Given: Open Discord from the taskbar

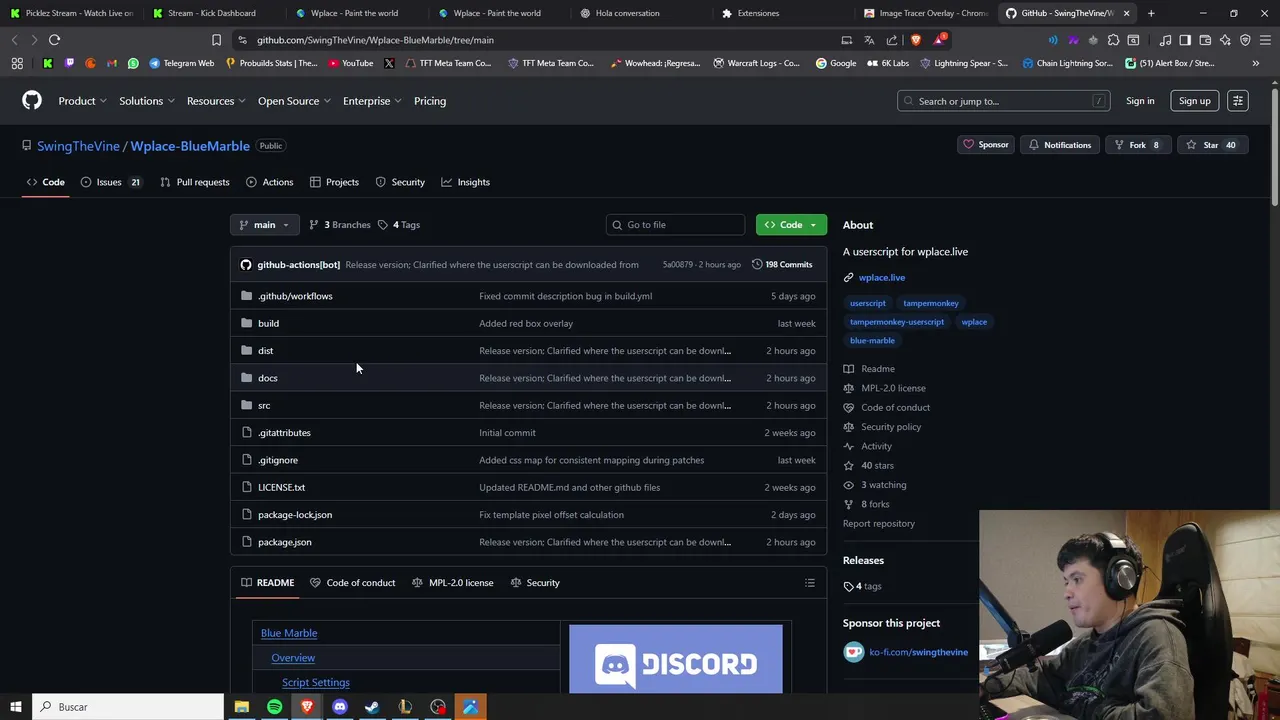Looking at the screenshot, I should pyautogui.click(x=340, y=707).
